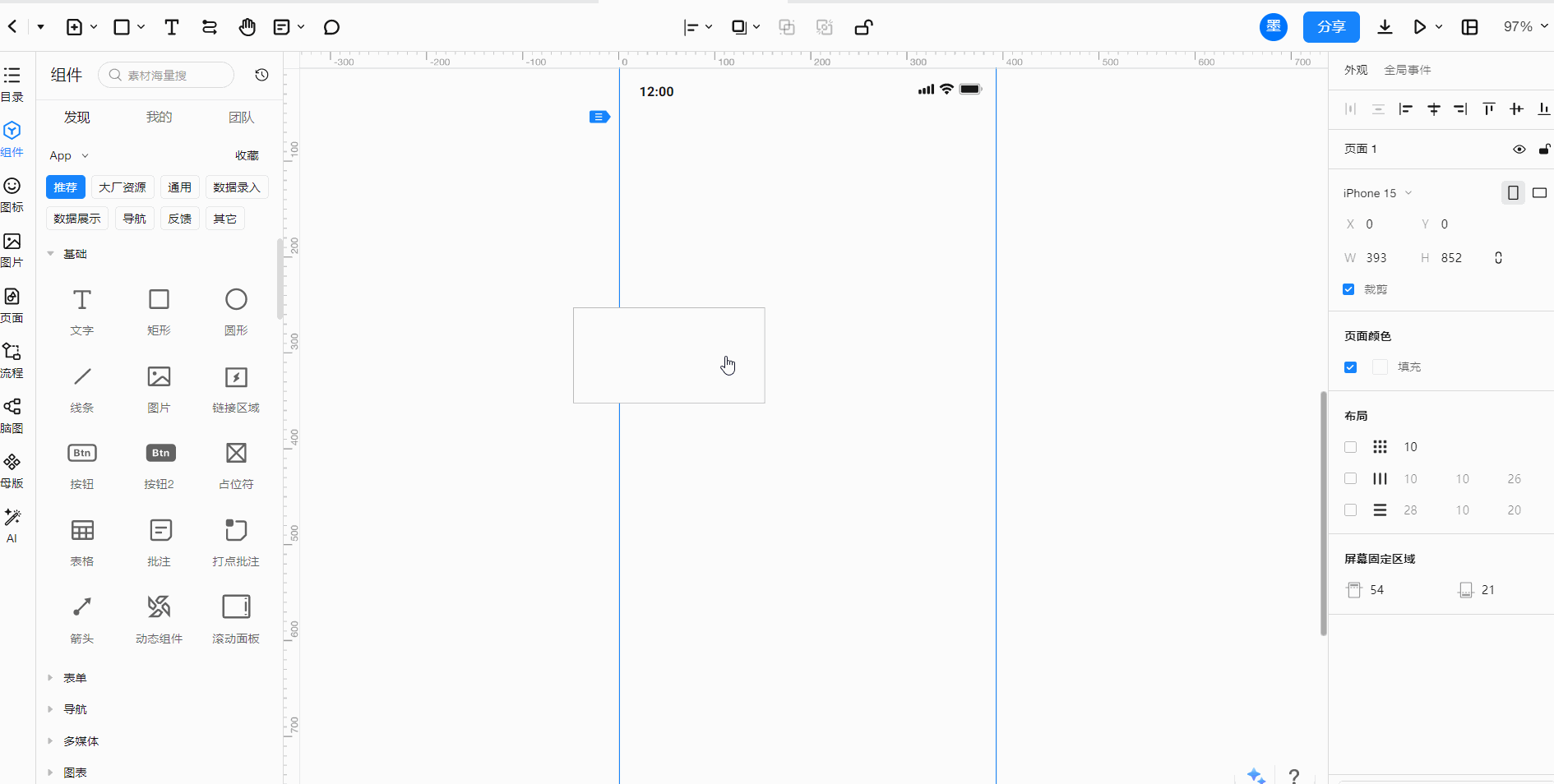Click the download export icon
Image resolution: width=1554 pixels, height=784 pixels.
point(1385,27)
